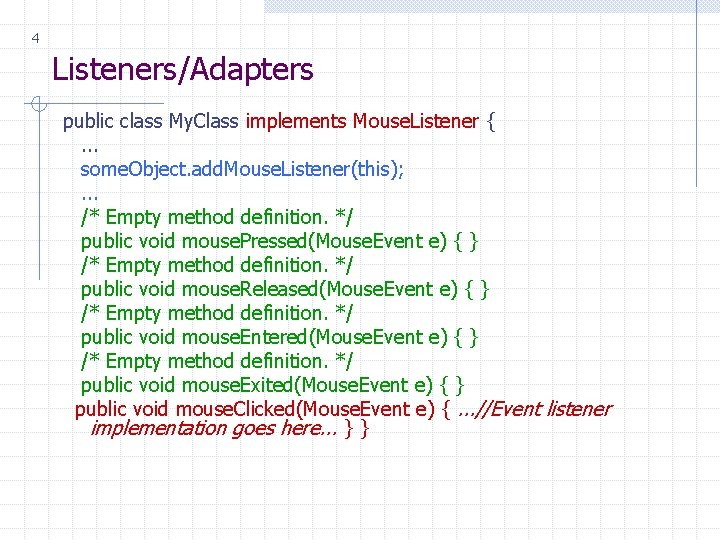Click the mouseReleased method line
The image size is (720, 540).
click(x=285, y=290)
